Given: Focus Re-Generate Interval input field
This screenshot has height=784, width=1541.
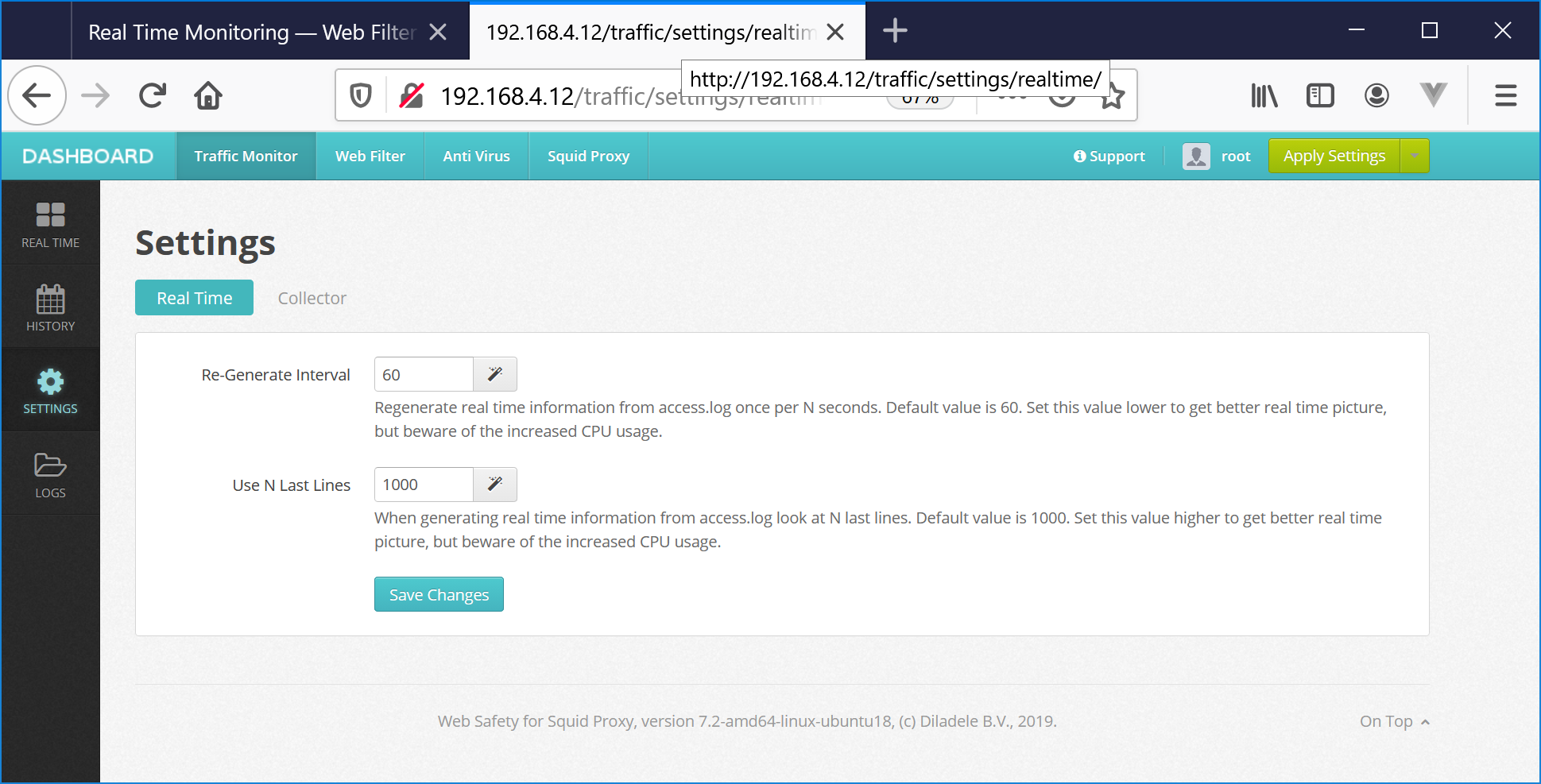Looking at the screenshot, I should 424,374.
